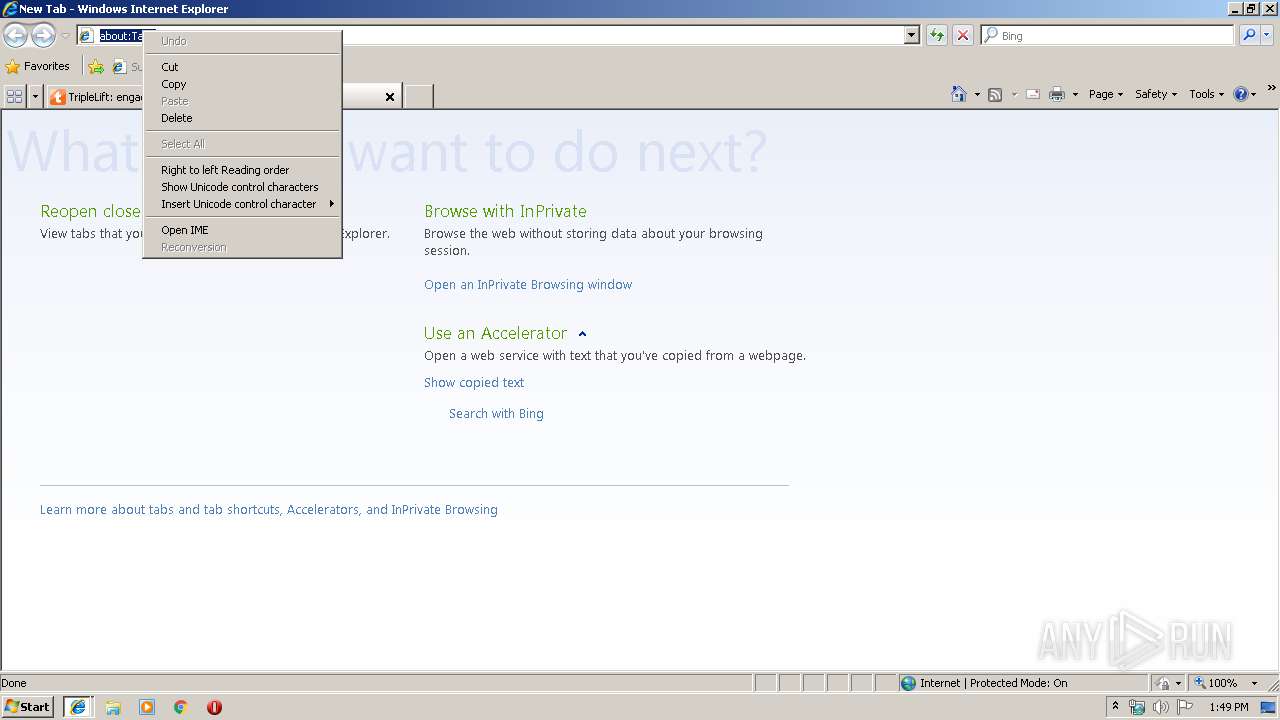Viewport: 1280px width, 720px height.
Task: Open the search provider dropdown arrow
Action: pyautogui.click(x=1267, y=36)
